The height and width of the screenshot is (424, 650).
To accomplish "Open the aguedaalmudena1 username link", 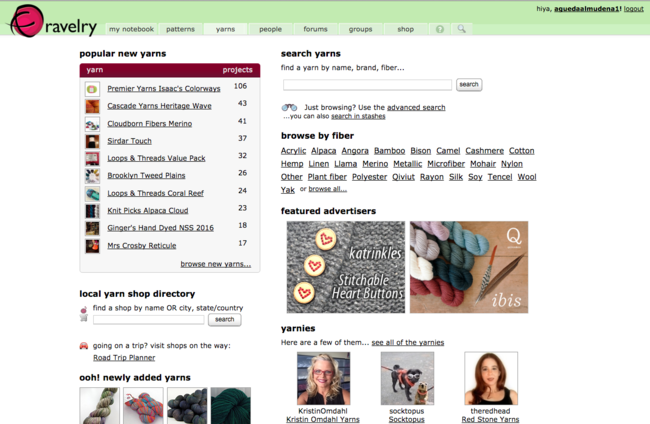I will (587, 9).
